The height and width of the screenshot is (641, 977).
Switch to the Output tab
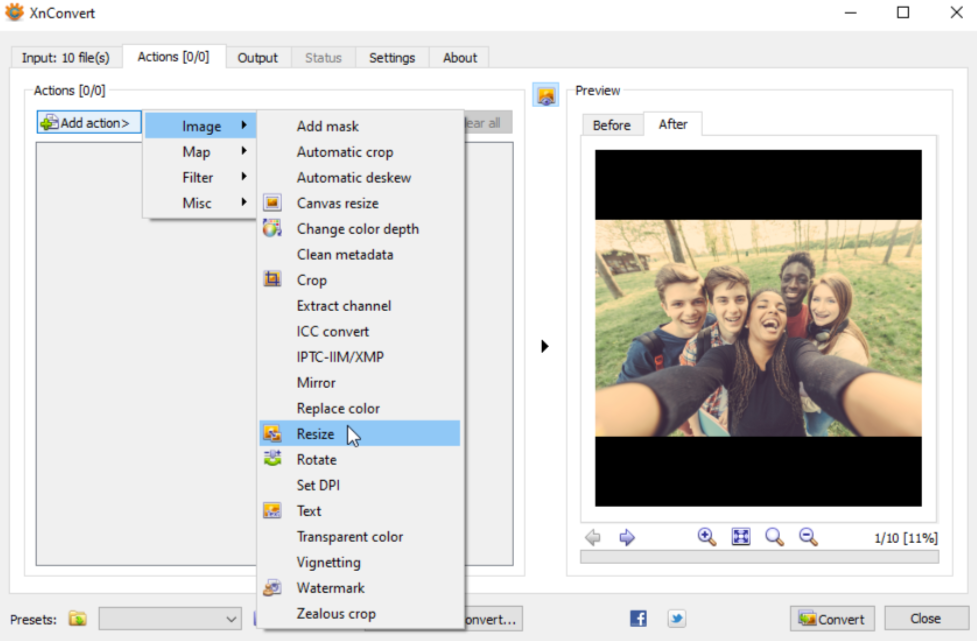[x=257, y=58]
